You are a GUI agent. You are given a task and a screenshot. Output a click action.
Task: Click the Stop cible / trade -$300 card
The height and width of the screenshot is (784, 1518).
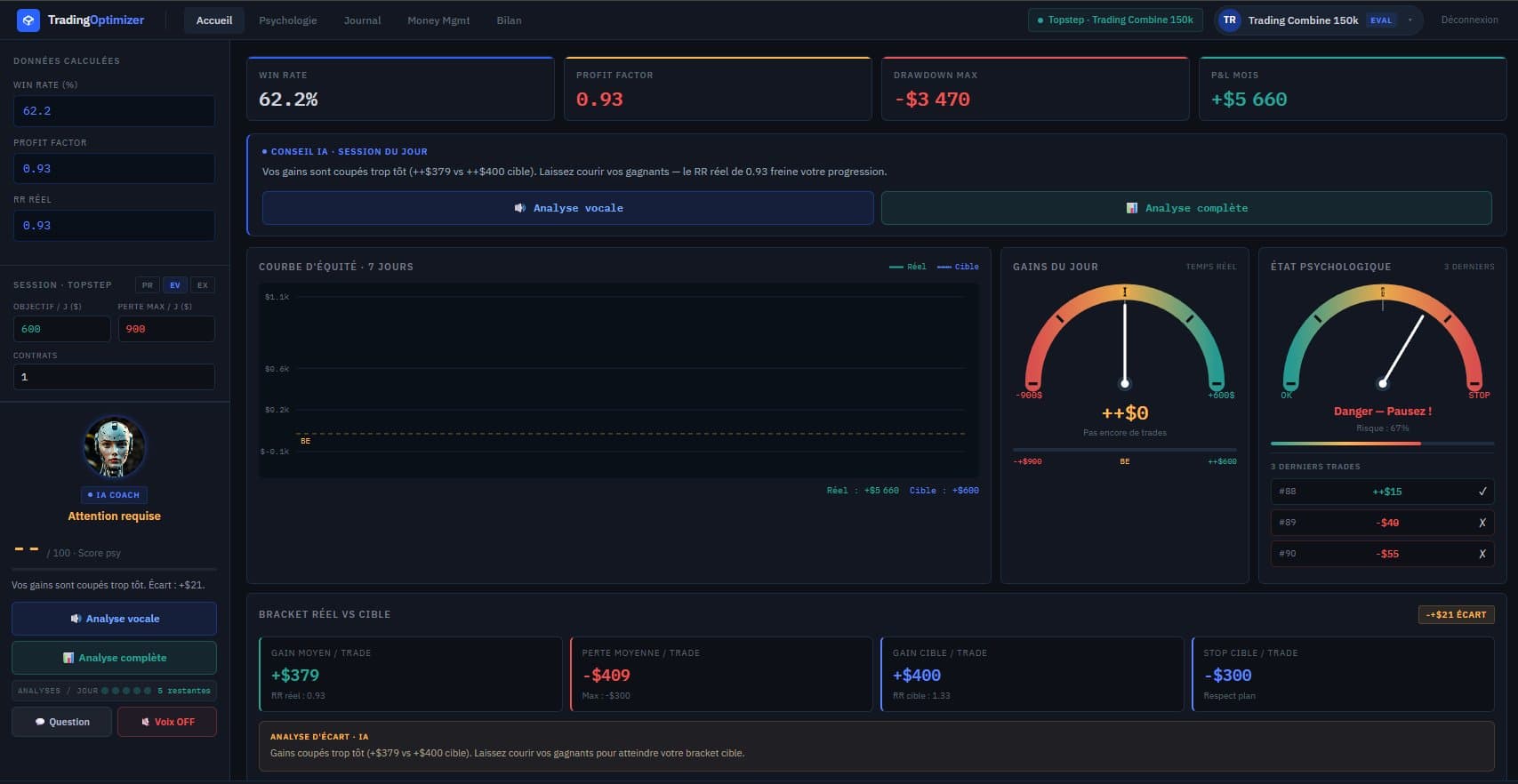tap(1343, 674)
